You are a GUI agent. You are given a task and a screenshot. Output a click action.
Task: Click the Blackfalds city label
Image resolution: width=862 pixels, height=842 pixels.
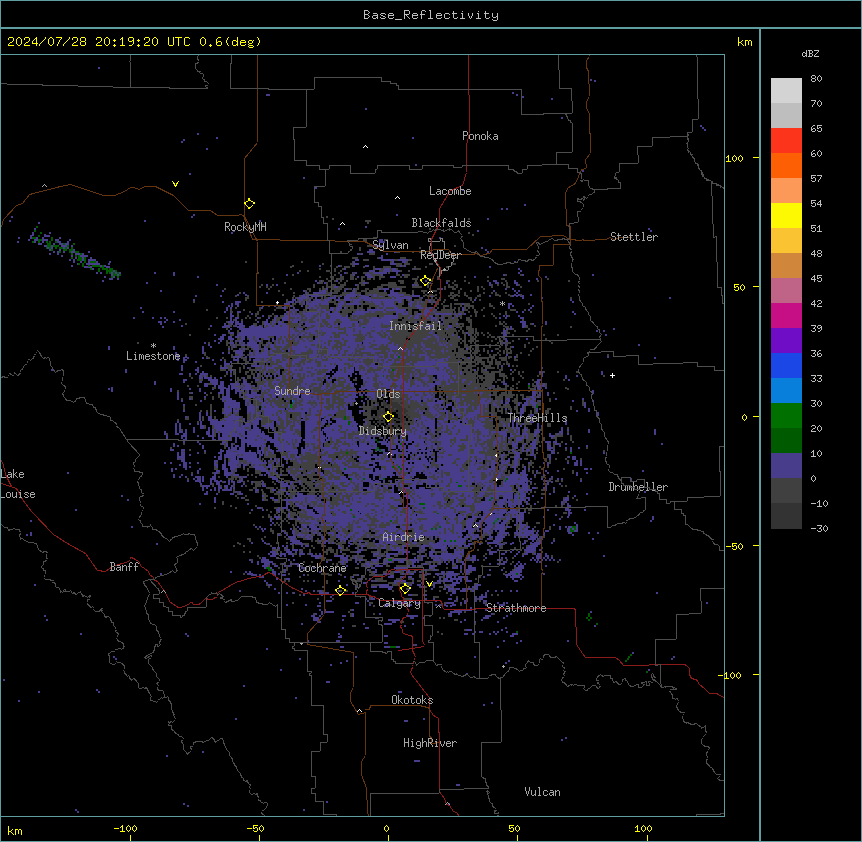pos(441,223)
